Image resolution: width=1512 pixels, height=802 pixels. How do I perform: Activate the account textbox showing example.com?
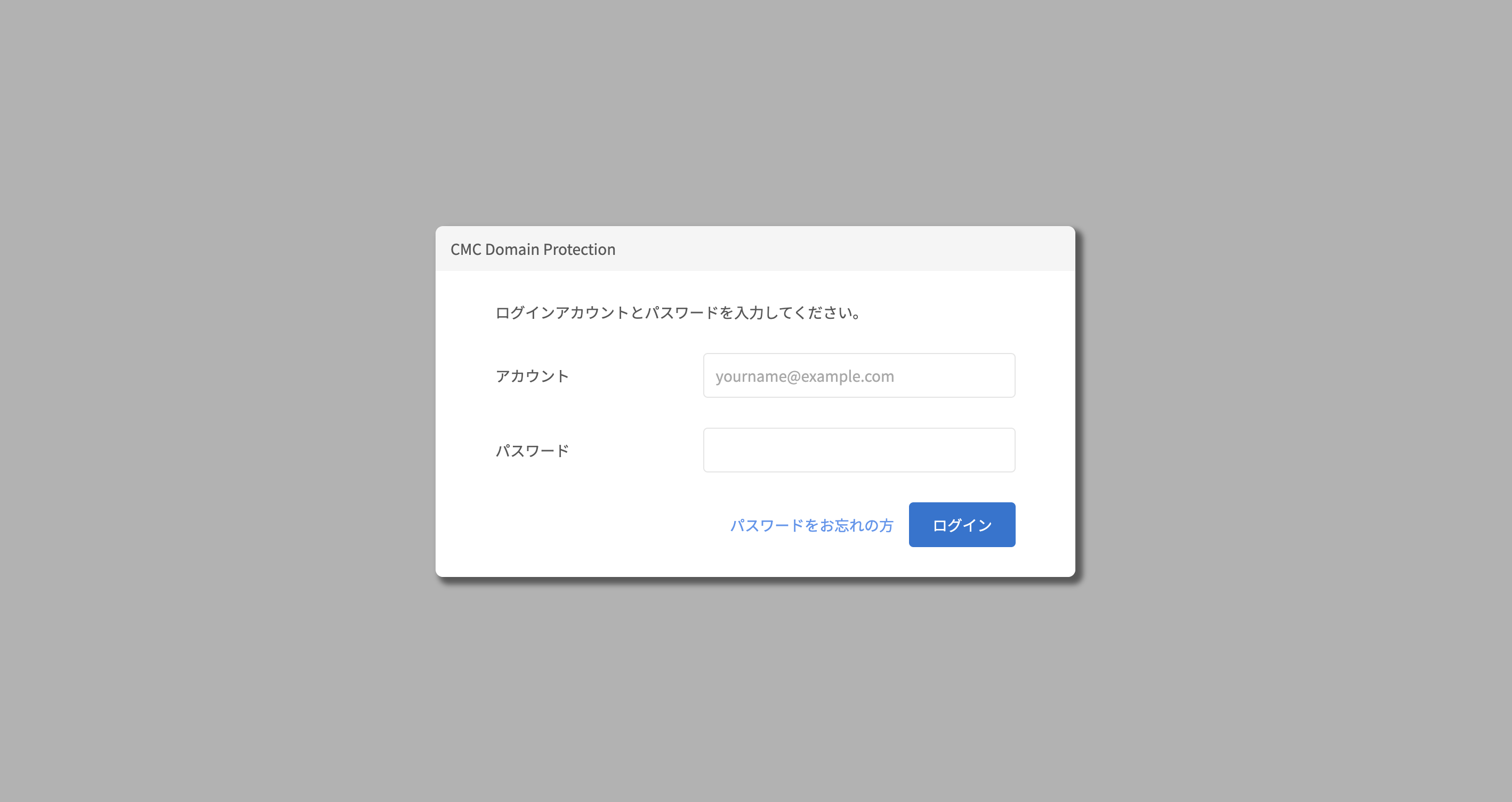tap(859, 375)
